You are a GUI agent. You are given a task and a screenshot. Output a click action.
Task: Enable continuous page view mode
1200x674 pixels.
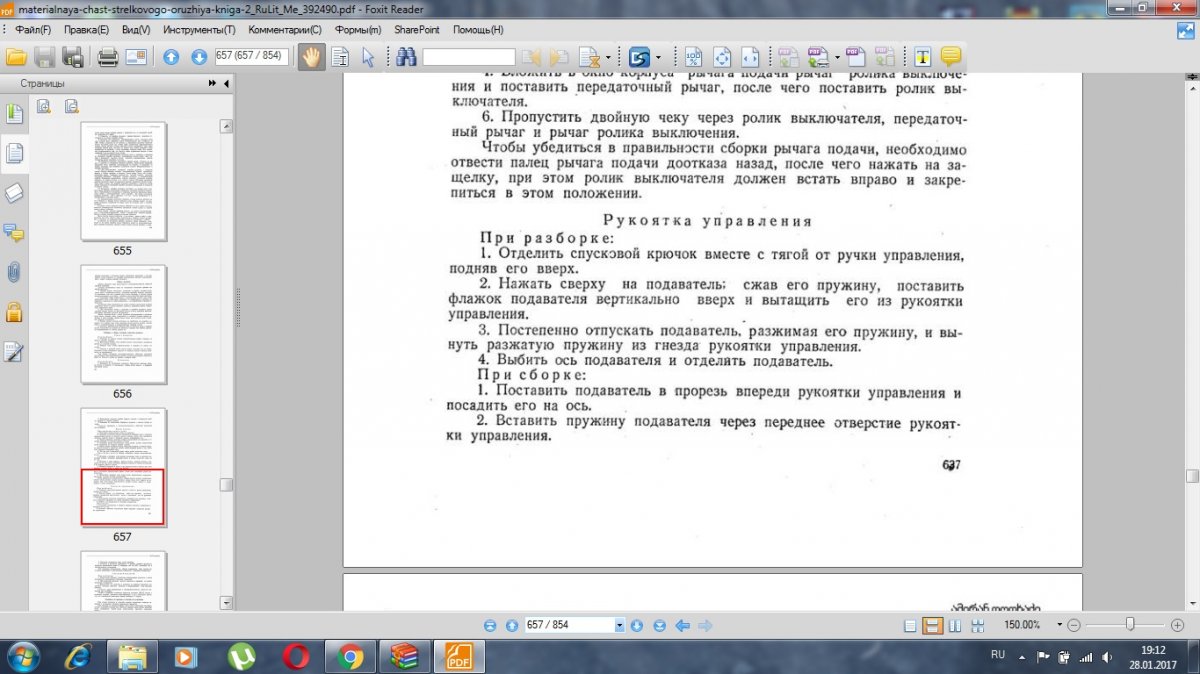(x=932, y=625)
